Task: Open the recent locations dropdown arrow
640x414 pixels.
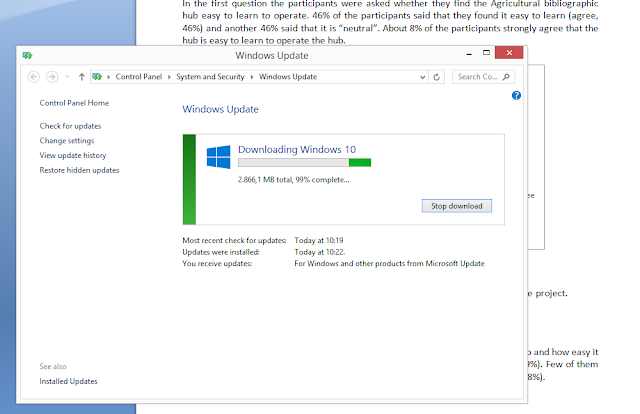Action: 67,77
